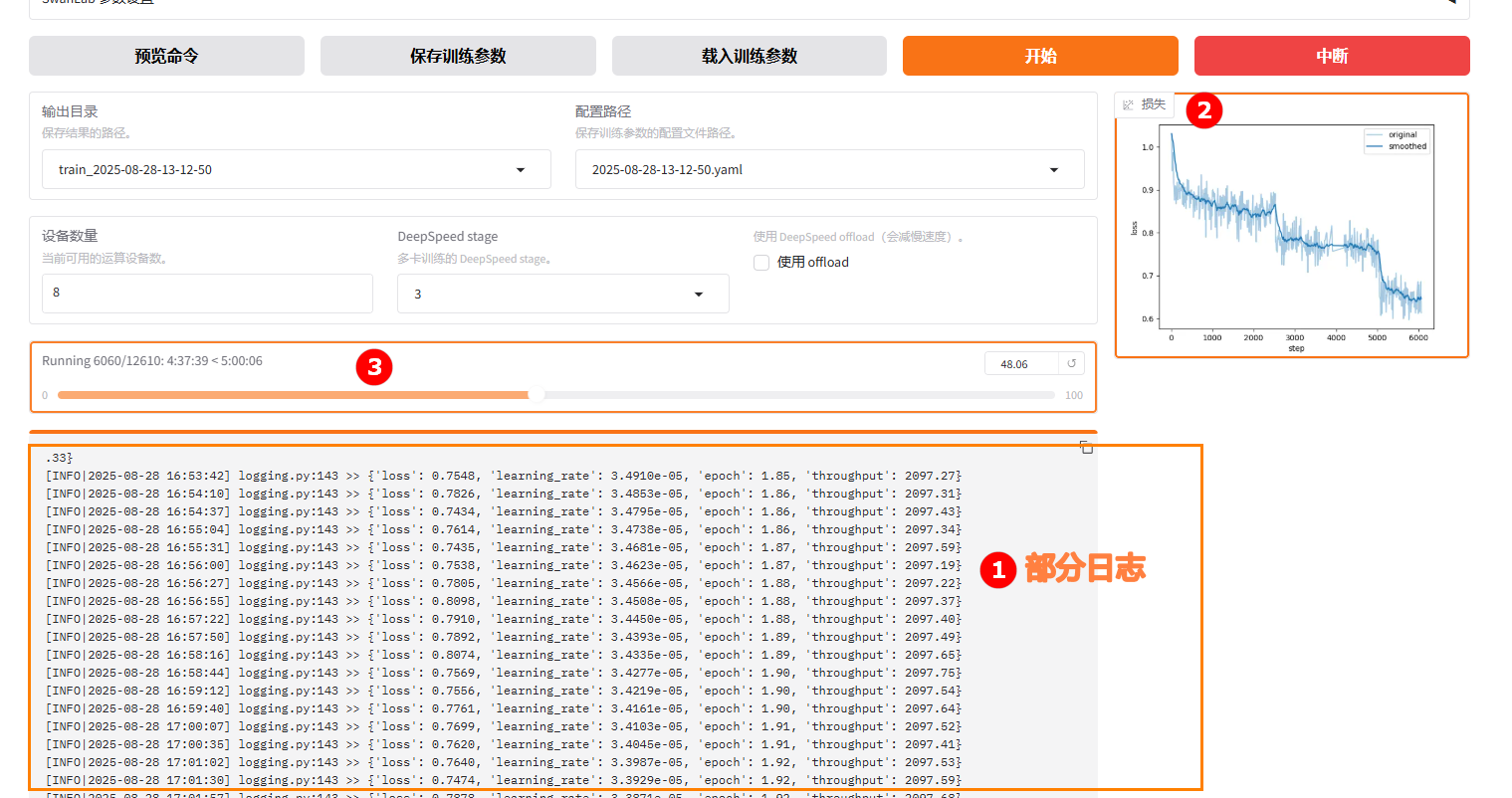1512x798 pixels.
Task: Enable the 使用 offload checkbox
Action: pyautogui.click(x=761, y=263)
